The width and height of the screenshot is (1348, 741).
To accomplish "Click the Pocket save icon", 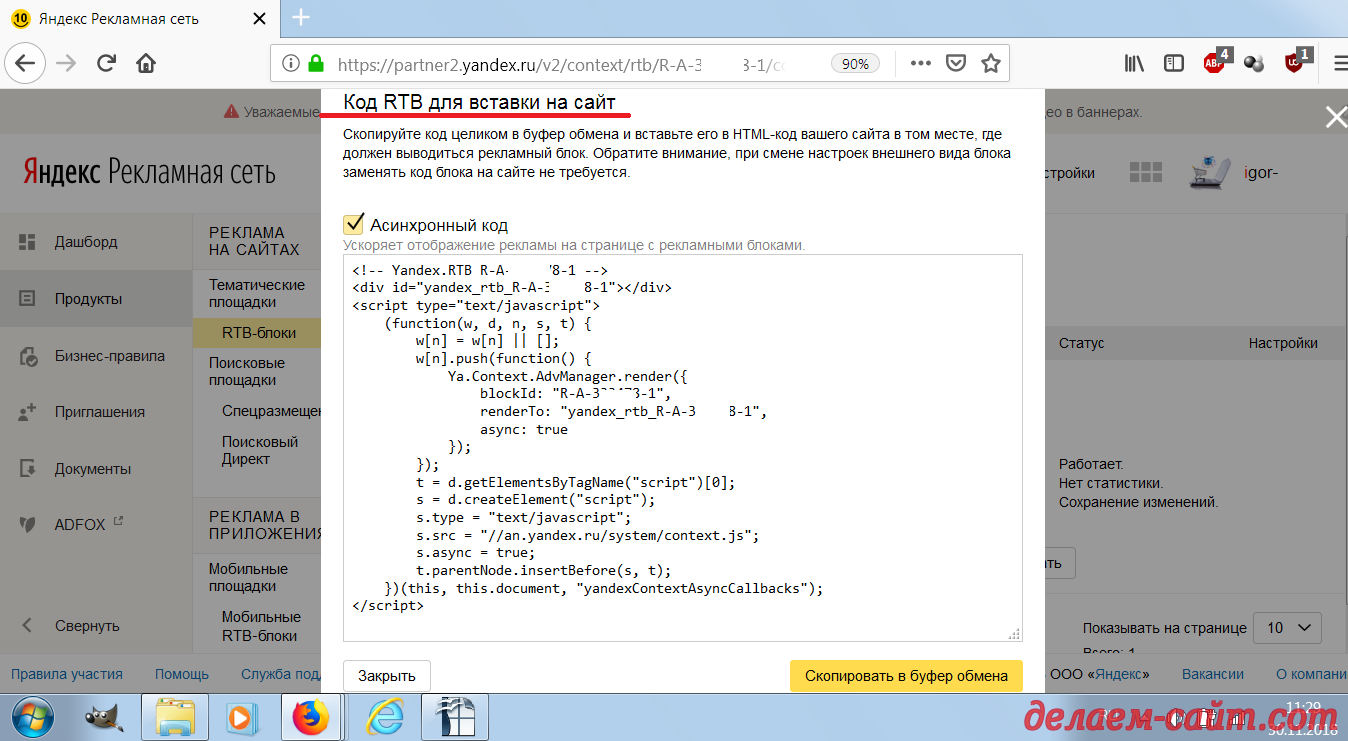I will pos(955,63).
